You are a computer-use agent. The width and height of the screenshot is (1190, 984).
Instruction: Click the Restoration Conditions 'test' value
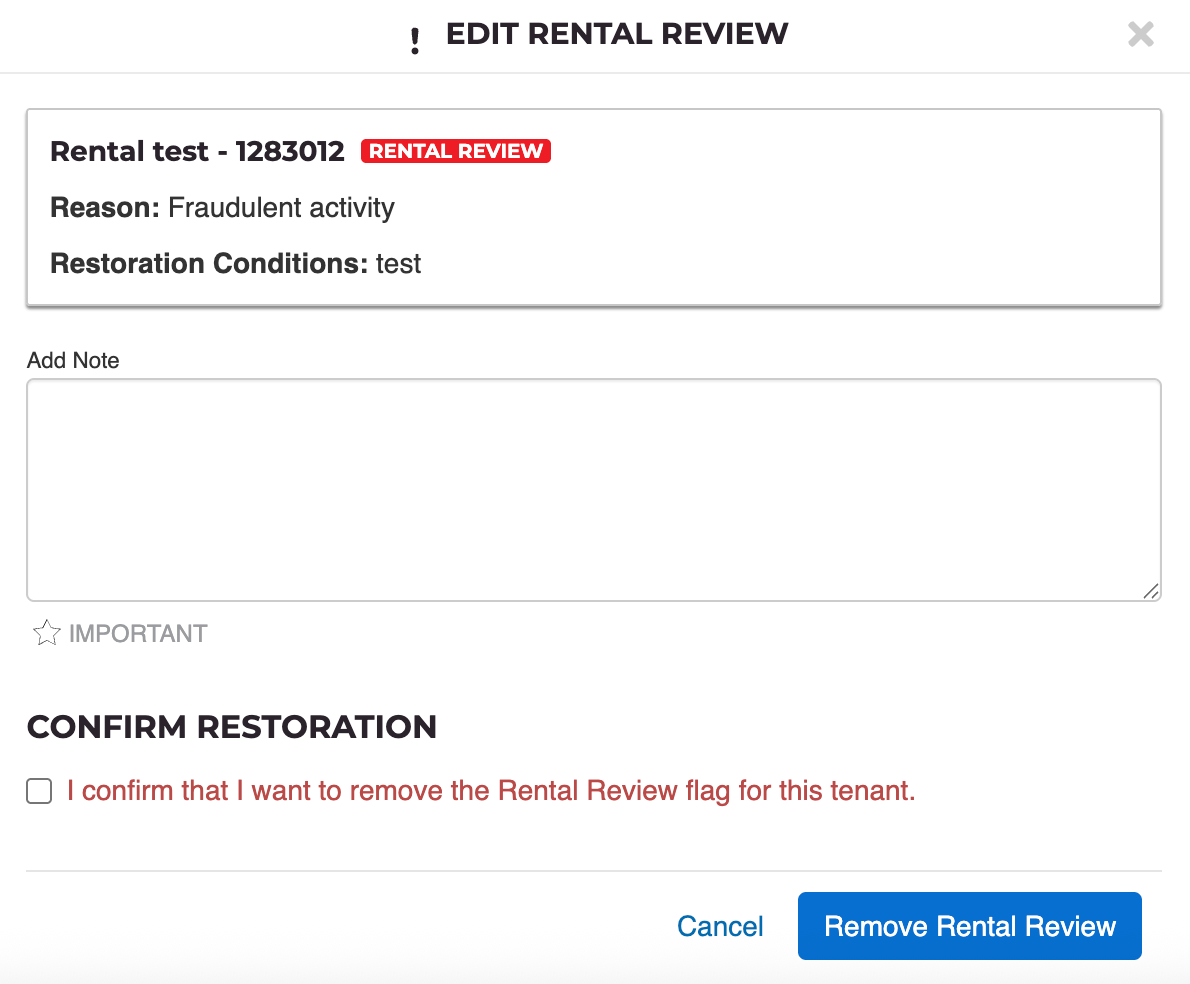[x=398, y=264]
